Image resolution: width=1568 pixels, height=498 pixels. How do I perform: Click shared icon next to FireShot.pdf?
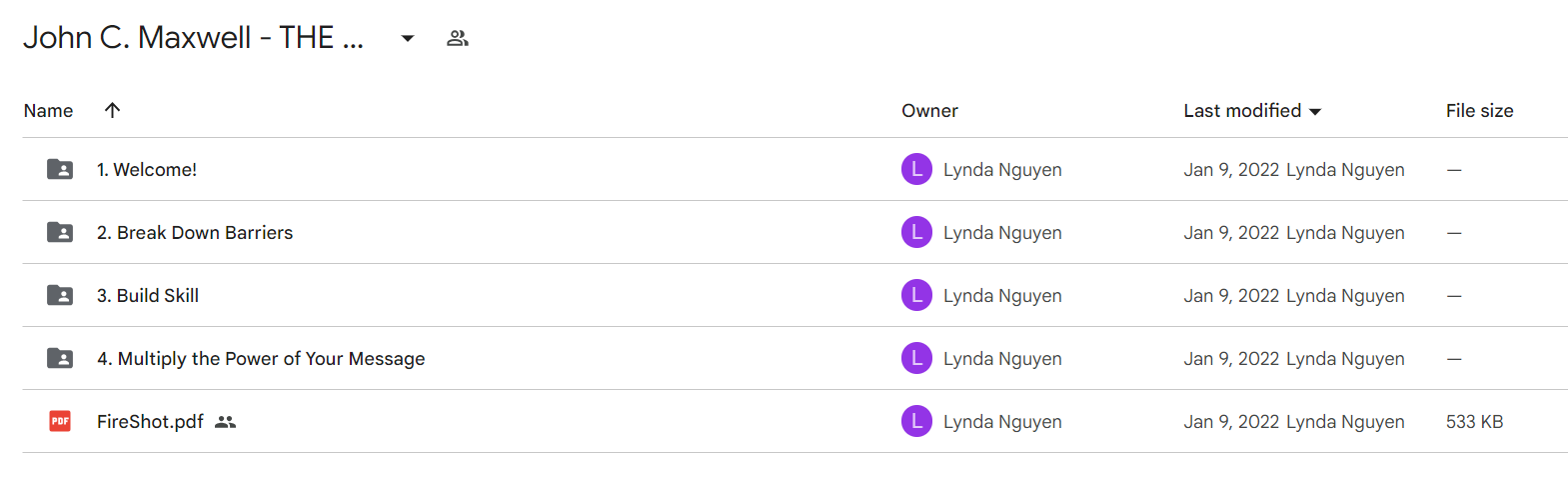(x=226, y=422)
